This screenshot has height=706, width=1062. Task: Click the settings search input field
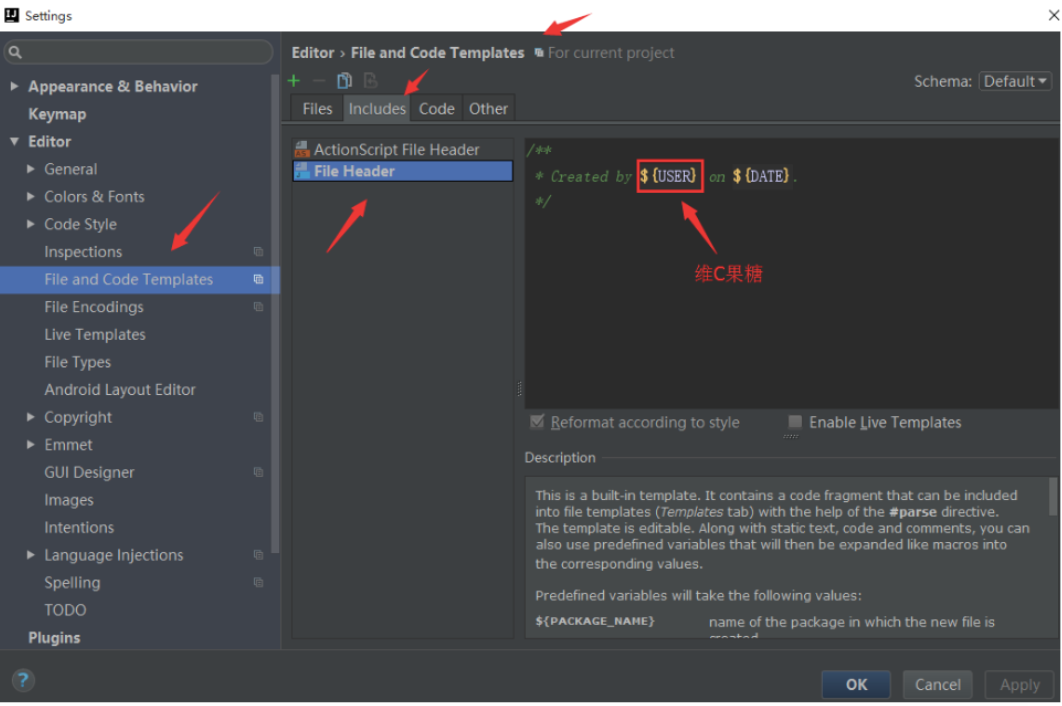coord(140,52)
